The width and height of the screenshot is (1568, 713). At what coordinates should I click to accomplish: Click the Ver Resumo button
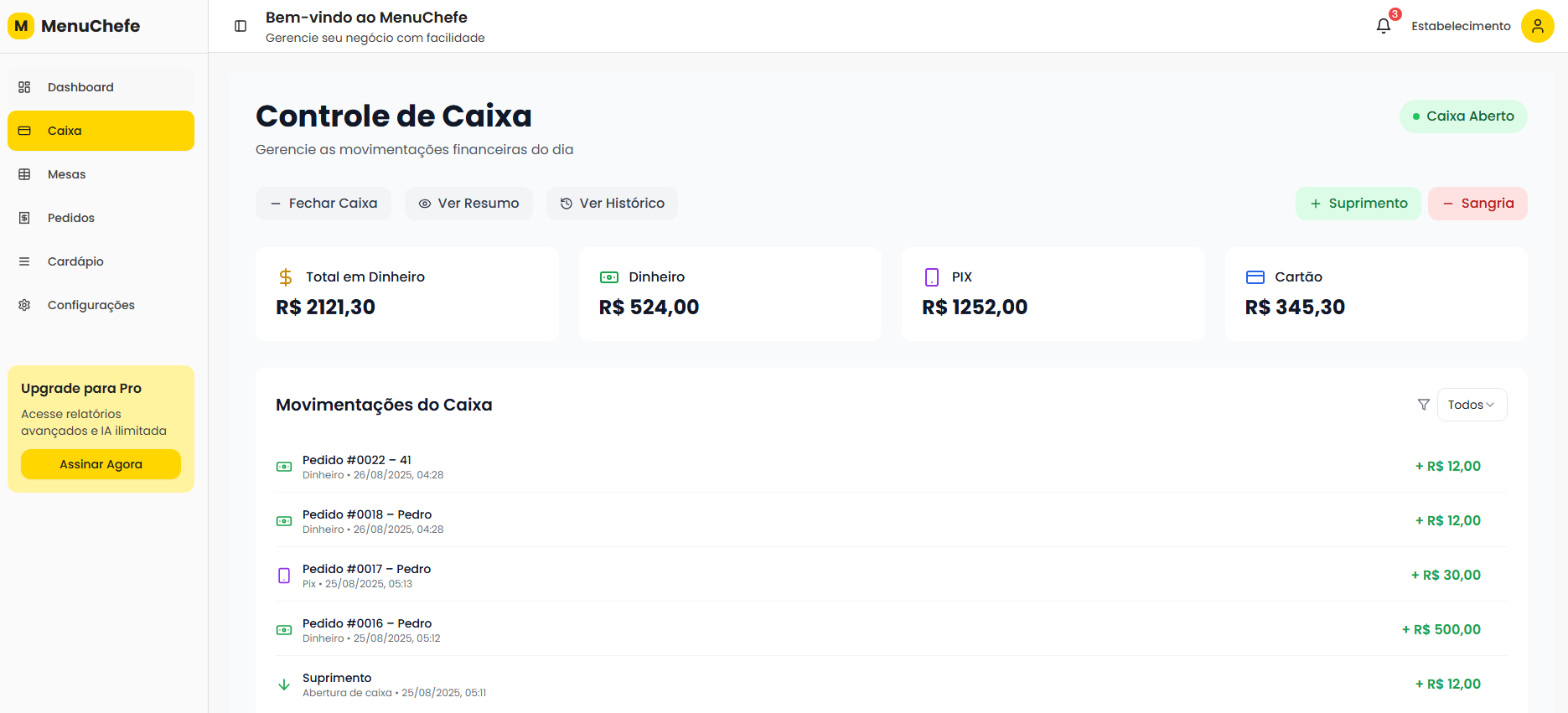(x=468, y=204)
